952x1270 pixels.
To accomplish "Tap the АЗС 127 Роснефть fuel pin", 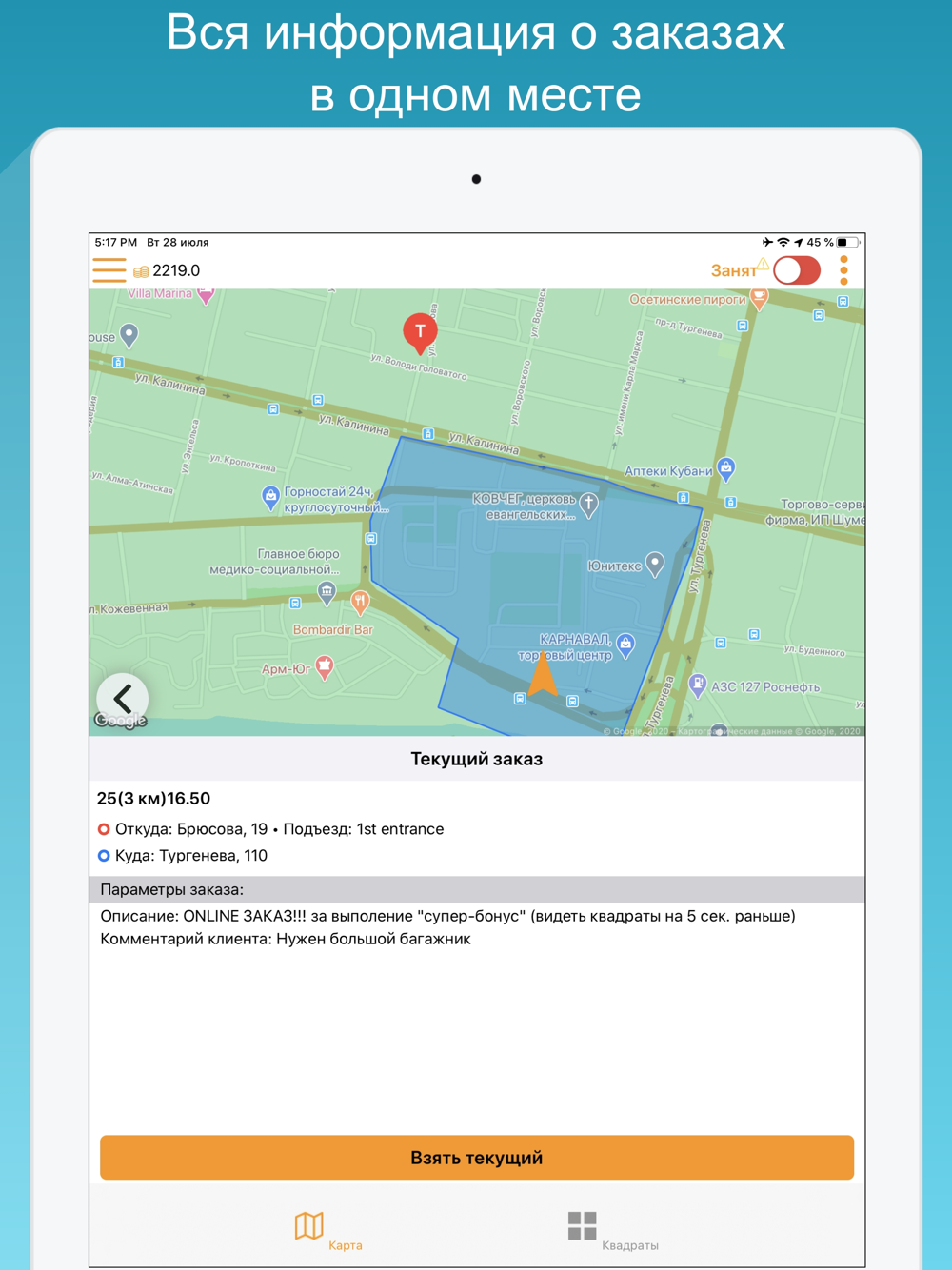I will 698,685.
